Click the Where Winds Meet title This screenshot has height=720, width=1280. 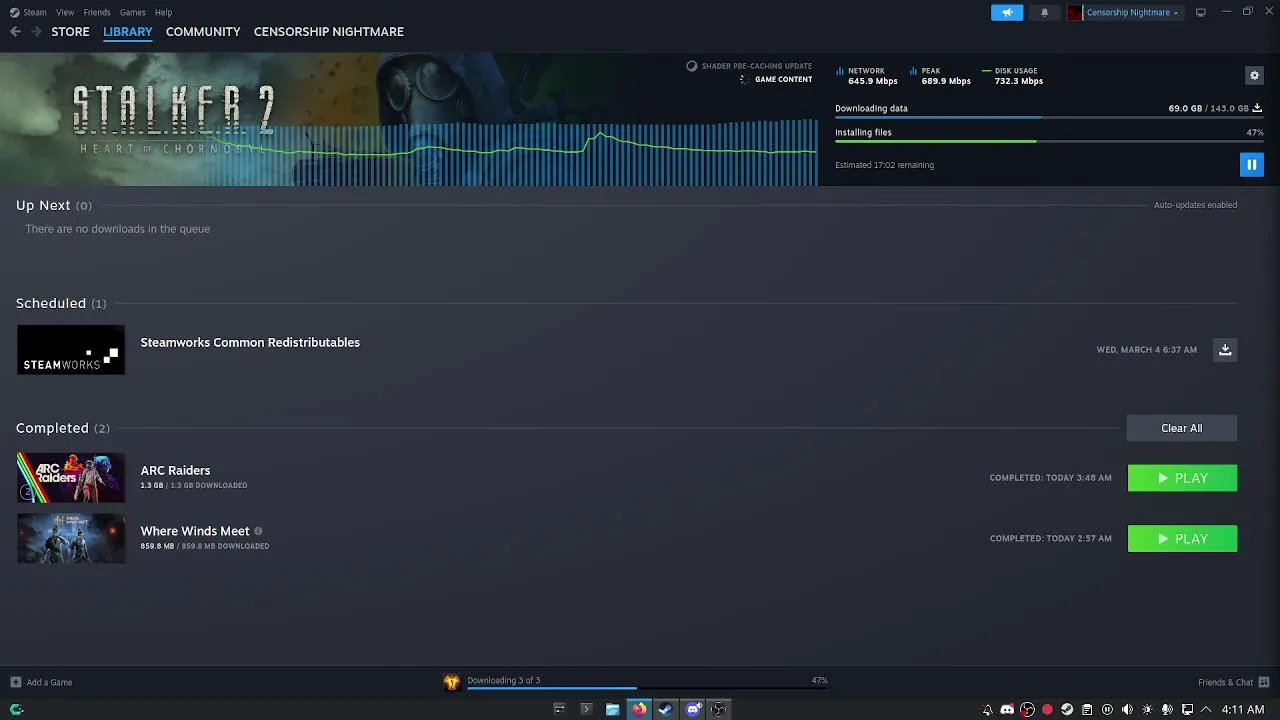[x=195, y=531]
